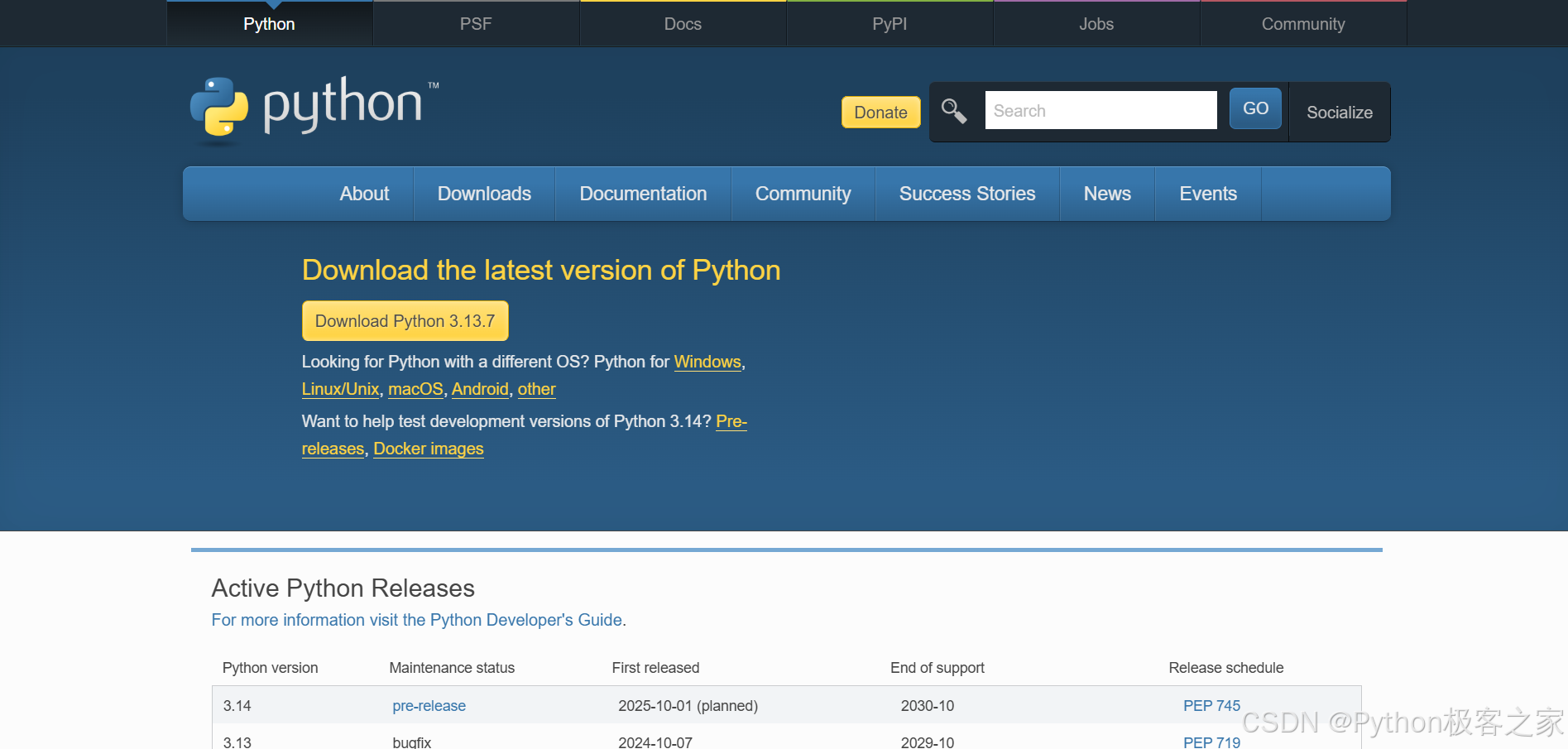
Task: Click the 'Maintenance status' column header
Action: click(452, 668)
